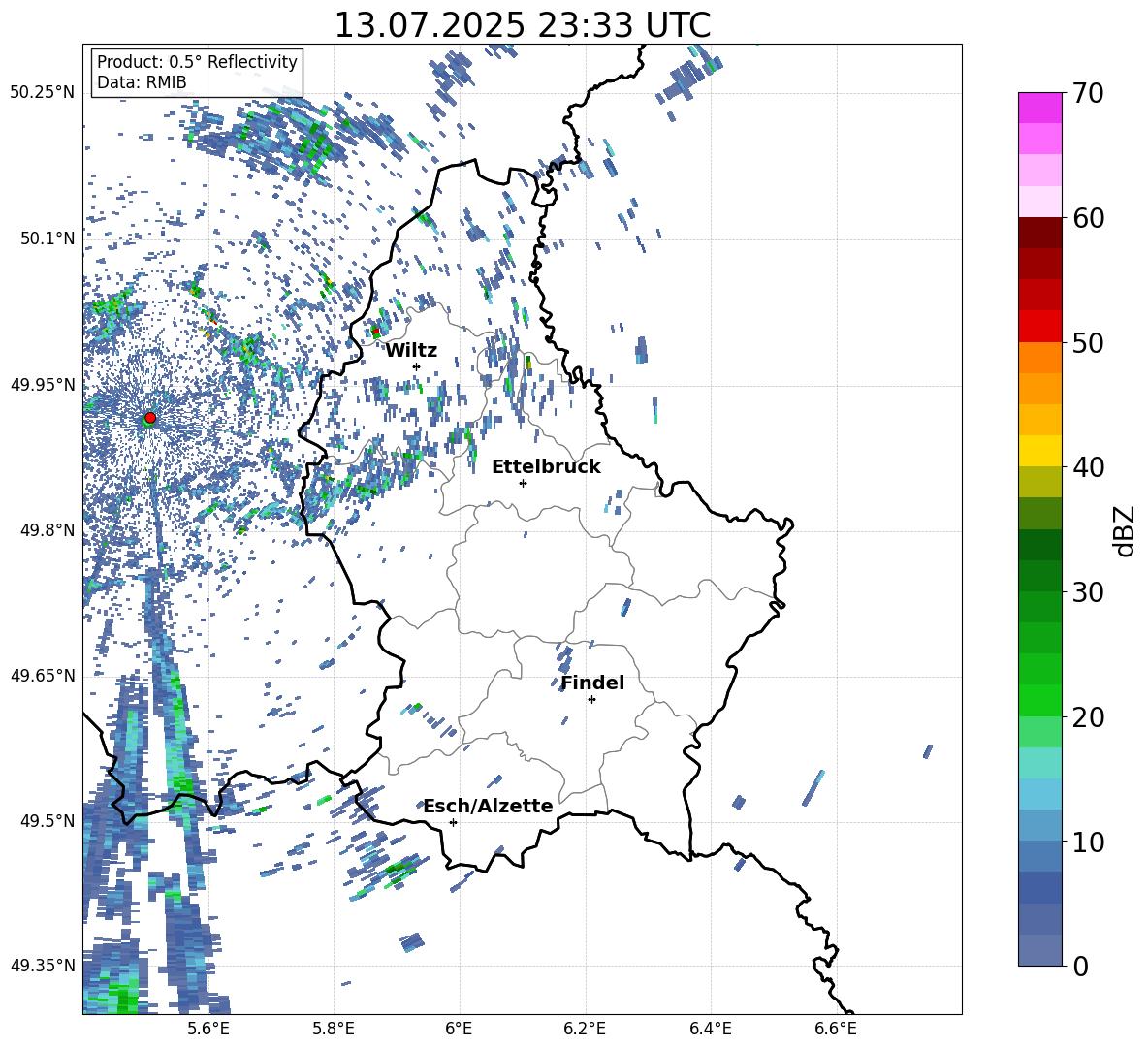This screenshot has width=1148, height=1048.
Task: Click the 50.25°N latitude label
Action: click(x=43, y=92)
